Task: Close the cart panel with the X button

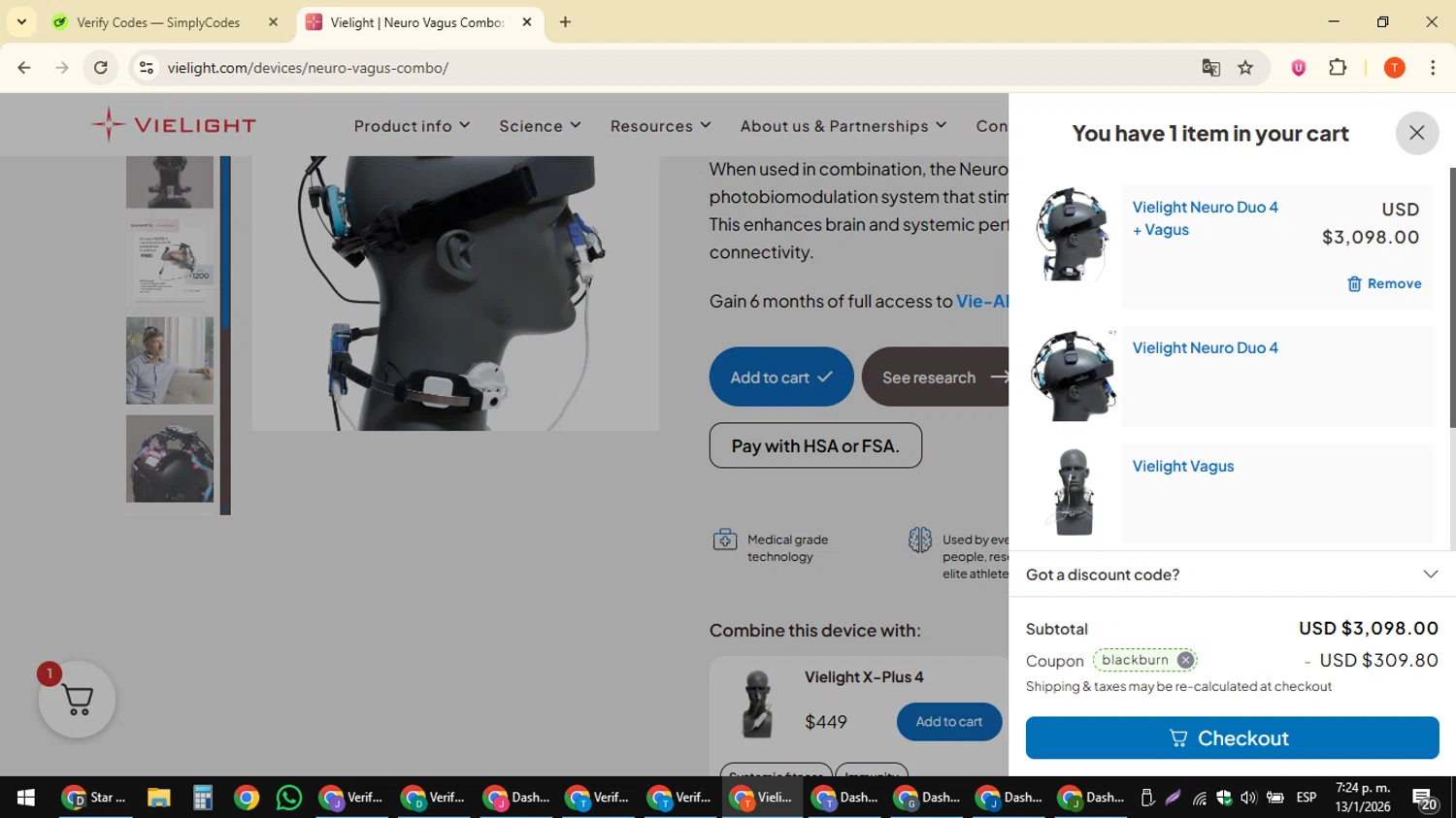Action: click(x=1416, y=133)
